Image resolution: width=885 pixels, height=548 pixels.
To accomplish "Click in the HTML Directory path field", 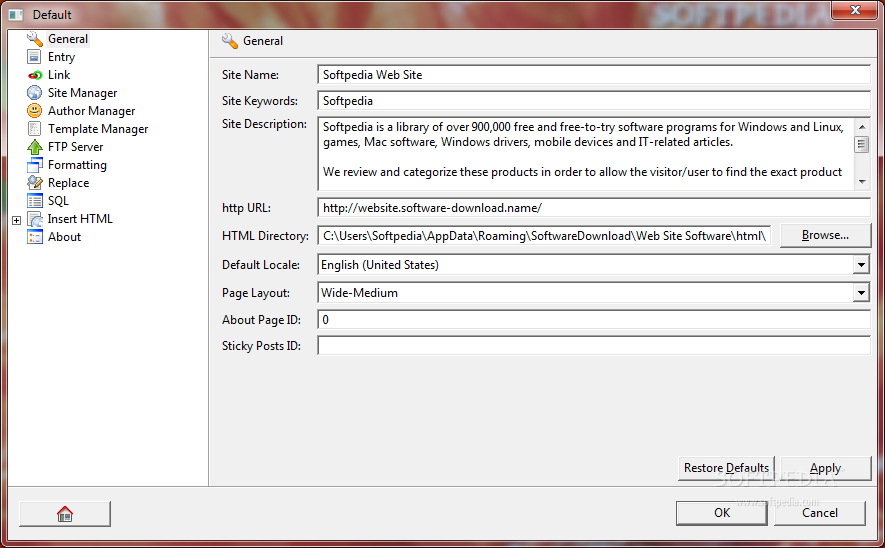I will [544, 235].
